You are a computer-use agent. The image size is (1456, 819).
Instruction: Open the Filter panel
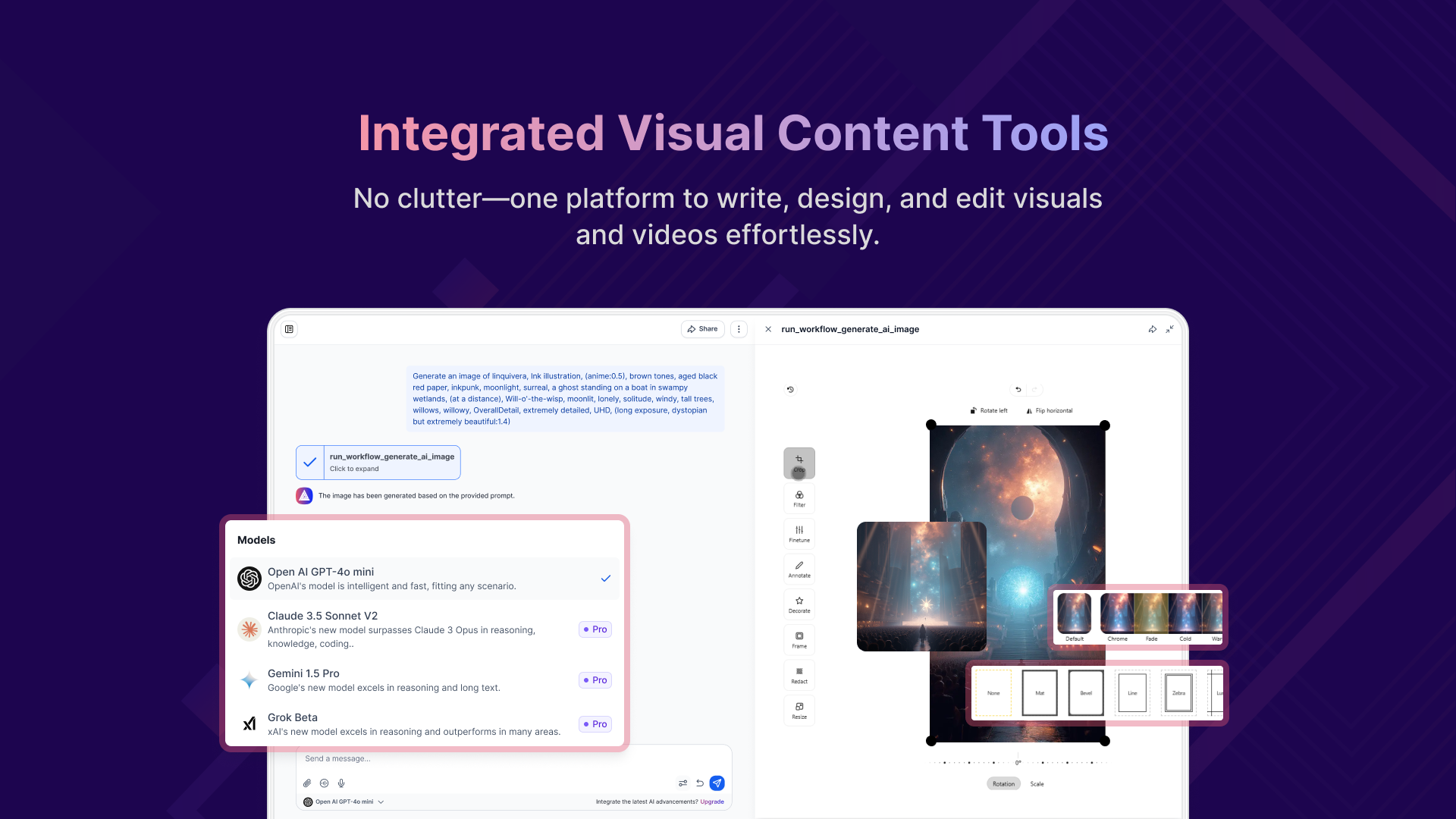click(x=799, y=498)
